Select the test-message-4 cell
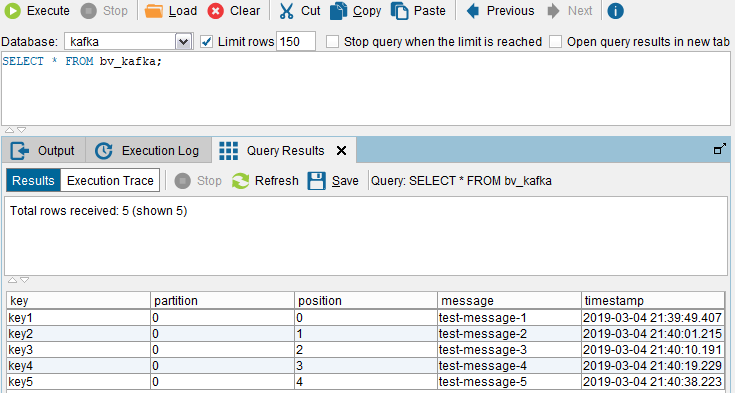The height and width of the screenshot is (393, 735). (x=509, y=366)
